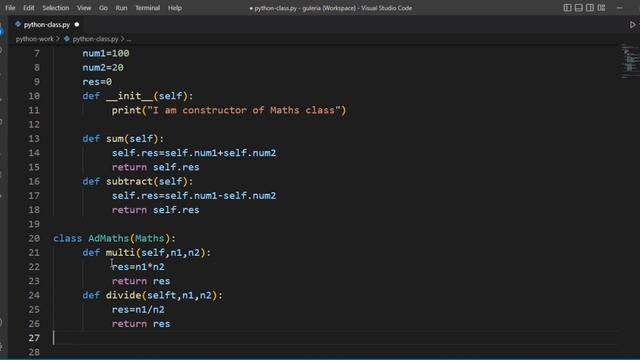Click the sum method name
Image resolution: width=640 pixels, height=360 pixels.
pos(115,139)
